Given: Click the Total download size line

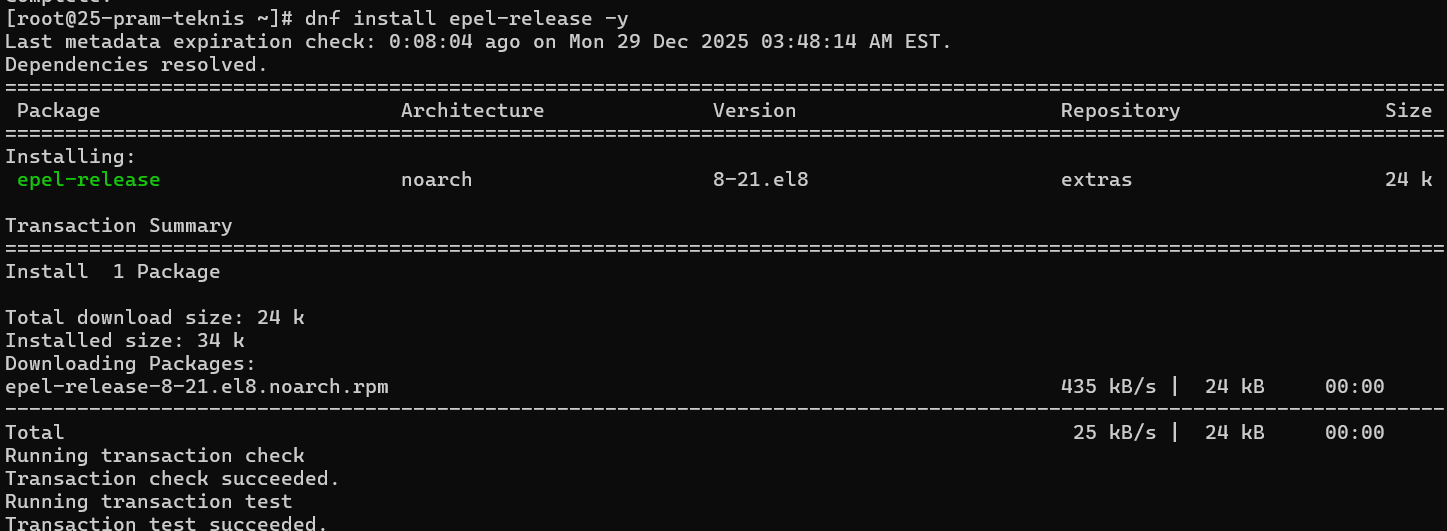Looking at the screenshot, I should tap(154, 318).
